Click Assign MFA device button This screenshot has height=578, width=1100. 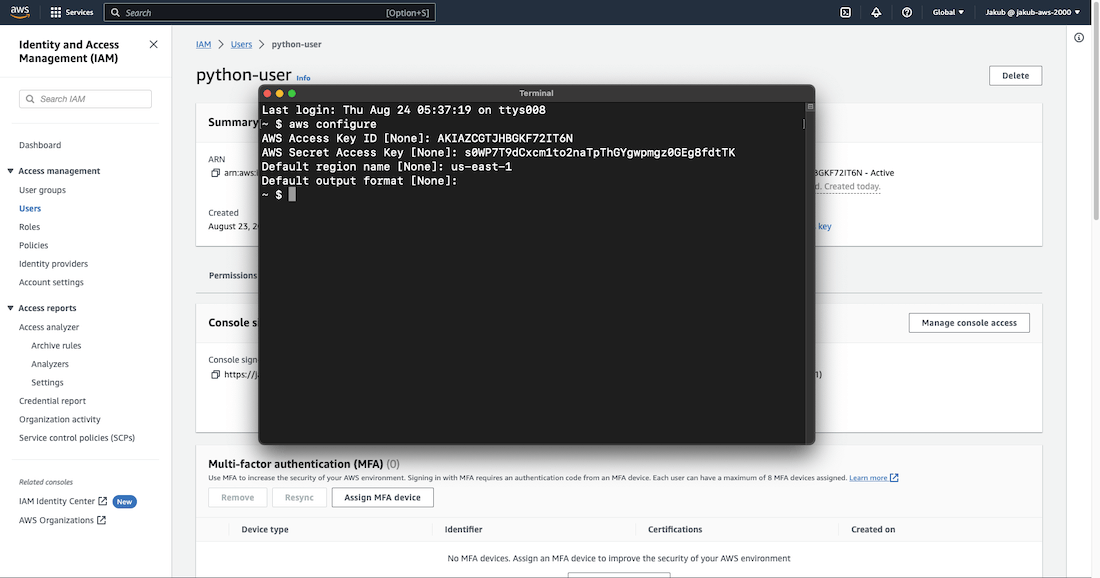click(382, 497)
